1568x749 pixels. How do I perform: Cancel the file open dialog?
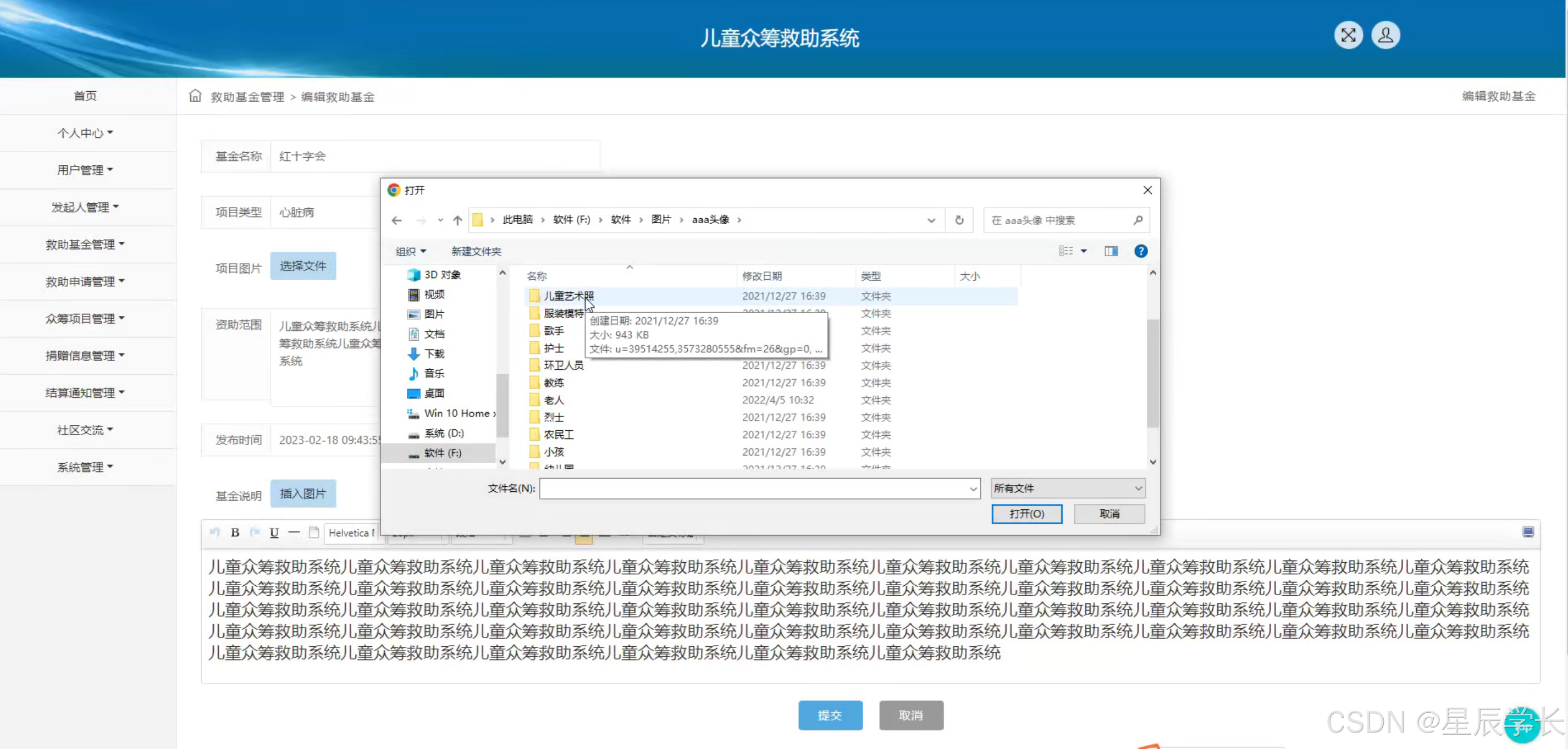point(1109,514)
